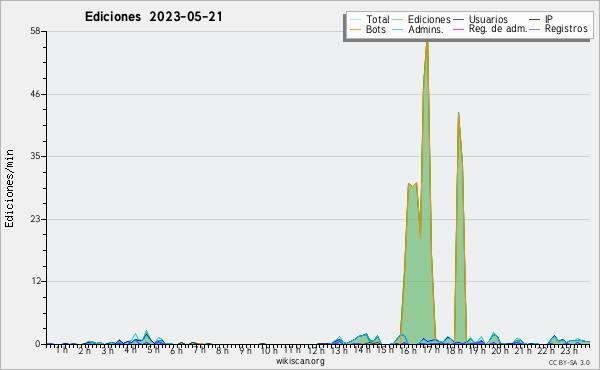Click the wikiscan.org text below the chart
The width and height of the screenshot is (600, 370).
[x=300, y=361]
